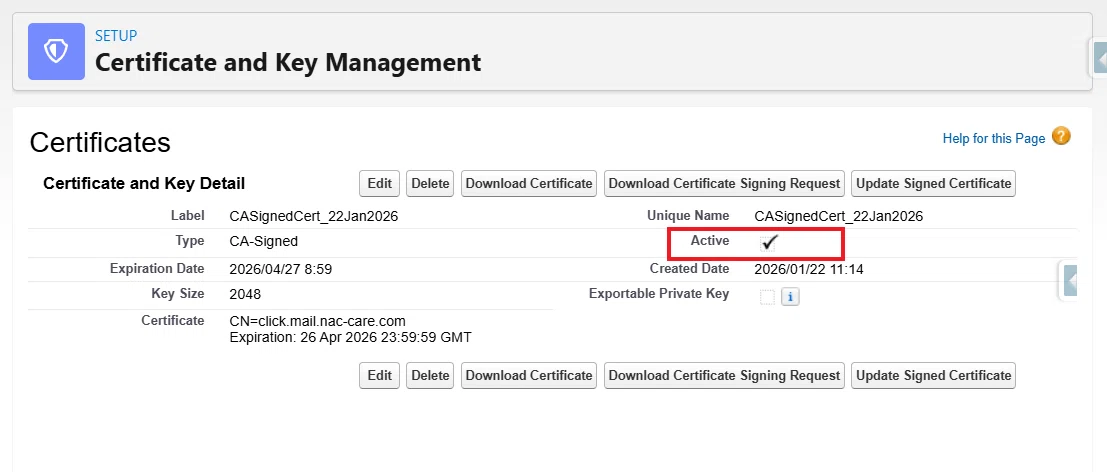The width and height of the screenshot is (1107, 472).
Task: Click Delete in the upper button row
Action: 431,183
